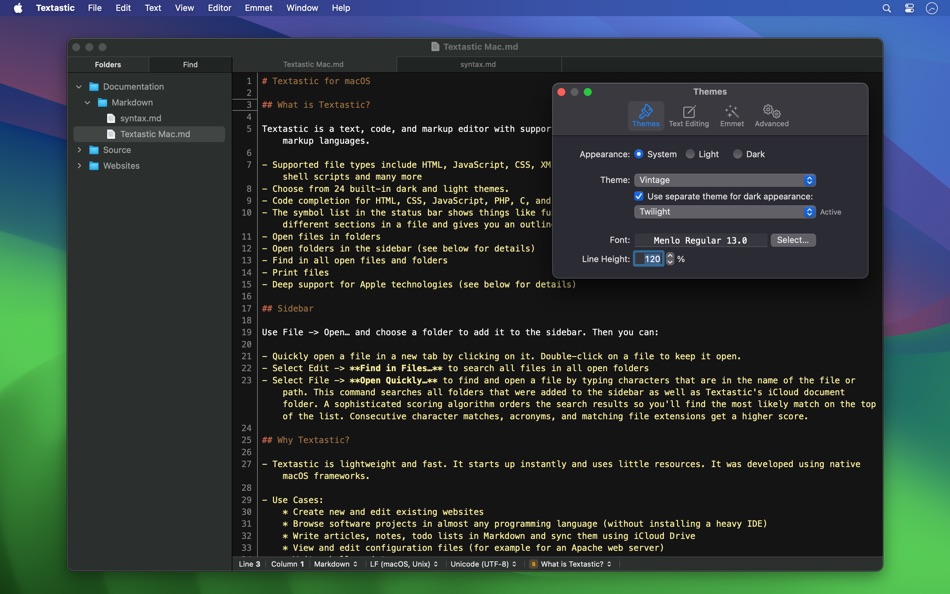Open the Twilight dark theme dropdown
950x594 pixels.
[x=725, y=212]
